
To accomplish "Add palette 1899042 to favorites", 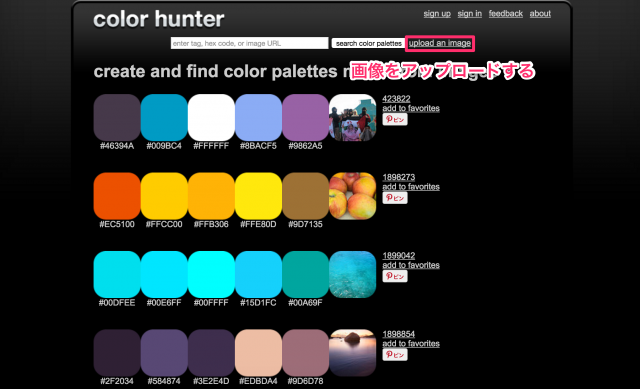I will pos(411,265).
